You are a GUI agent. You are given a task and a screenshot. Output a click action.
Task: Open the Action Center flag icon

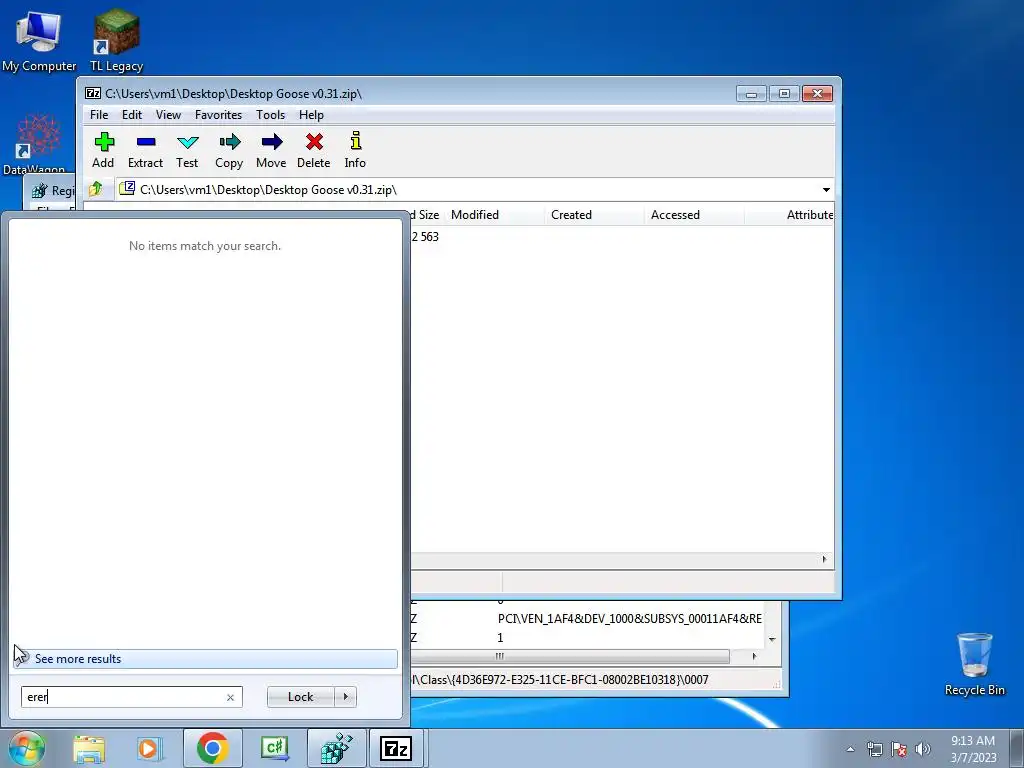899,749
